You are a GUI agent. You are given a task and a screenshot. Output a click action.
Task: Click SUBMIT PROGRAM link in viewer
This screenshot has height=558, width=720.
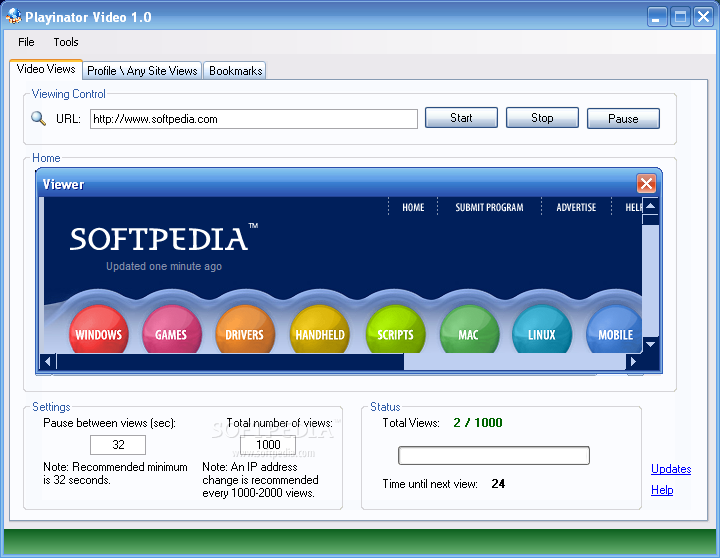[x=489, y=208]
